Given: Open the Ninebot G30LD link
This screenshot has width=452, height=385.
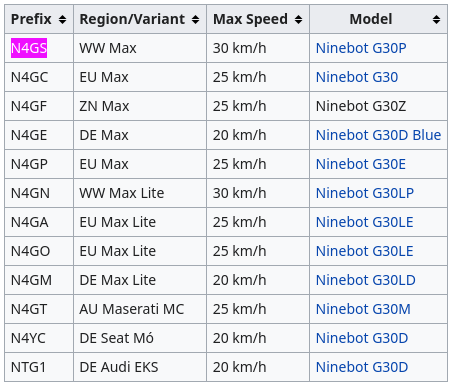Looking at the screenshot, I should 366,280.
